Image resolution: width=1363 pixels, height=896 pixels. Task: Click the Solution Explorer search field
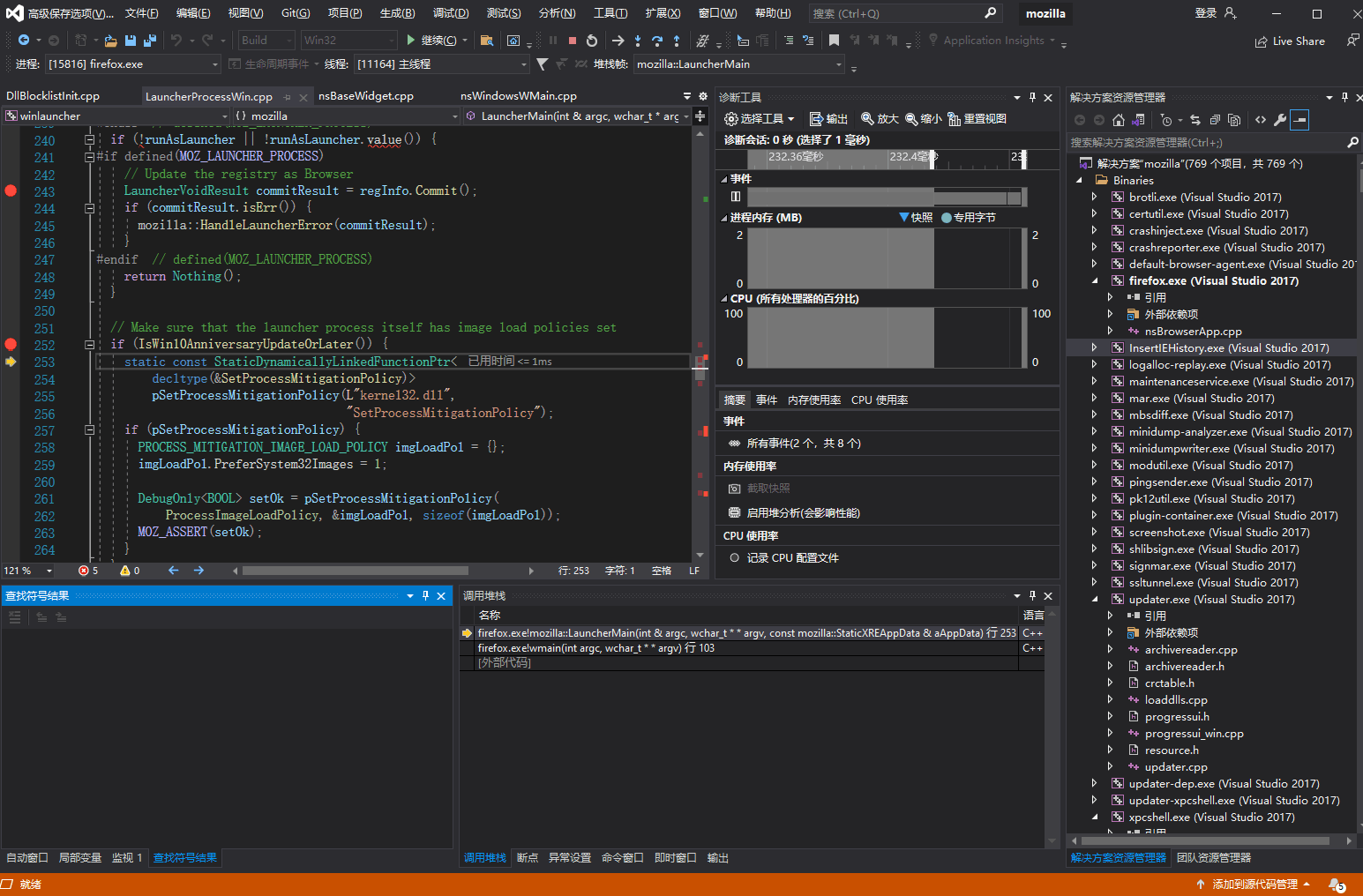coord(1212,143)
